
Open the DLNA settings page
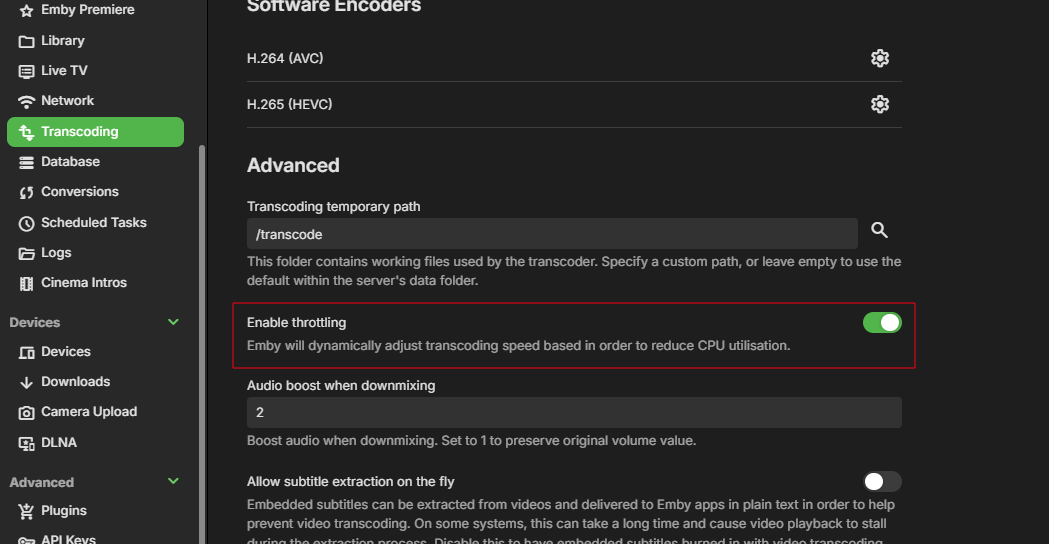(x=59, y=442)
